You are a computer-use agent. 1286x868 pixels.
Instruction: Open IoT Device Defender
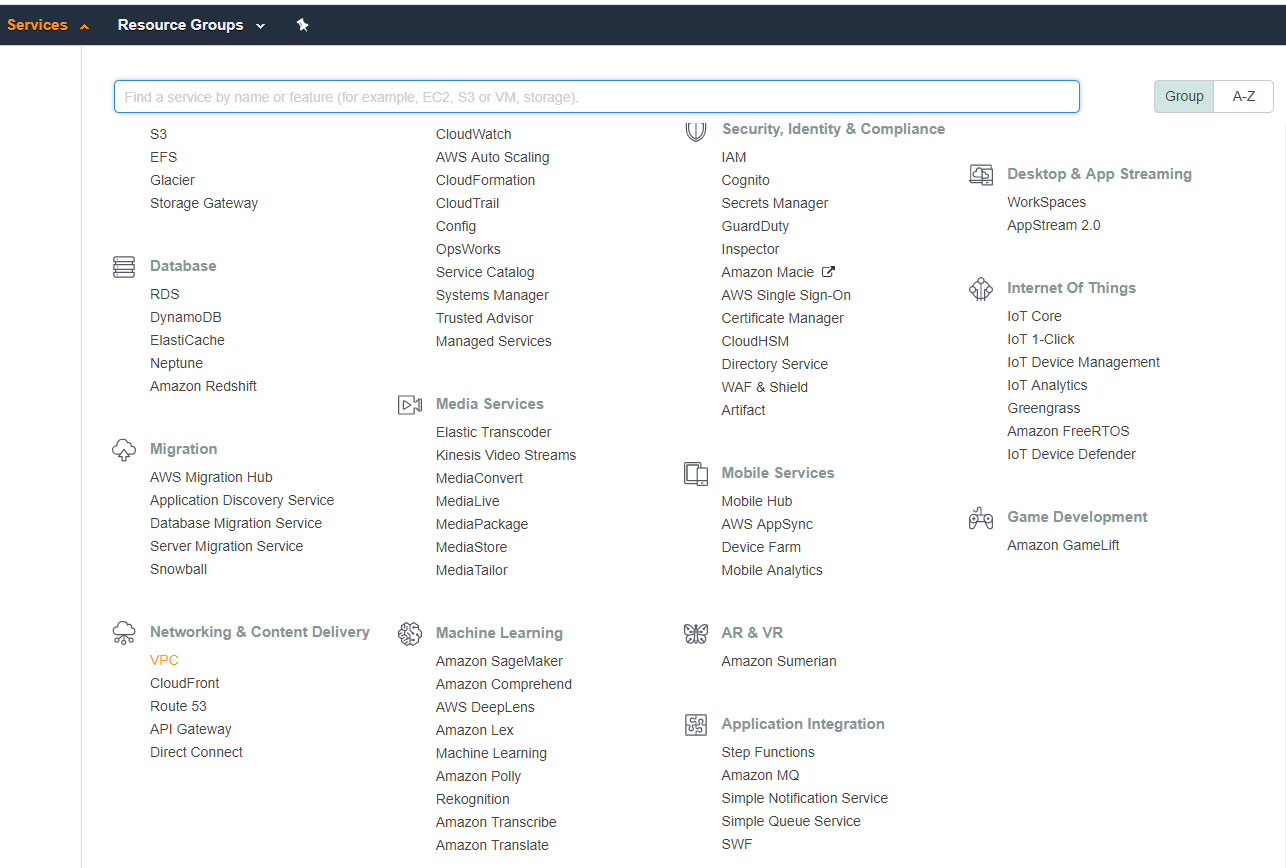point(1072,454)
